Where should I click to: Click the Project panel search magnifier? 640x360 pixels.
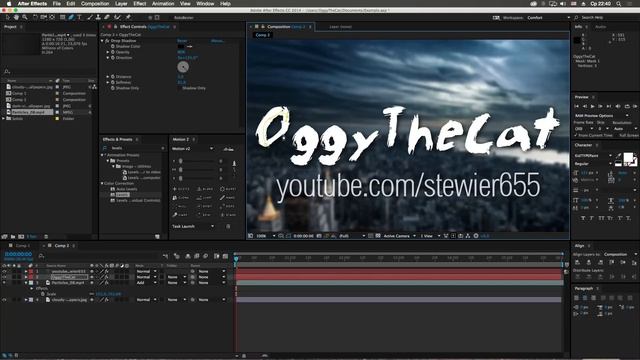tap(7, 72)
